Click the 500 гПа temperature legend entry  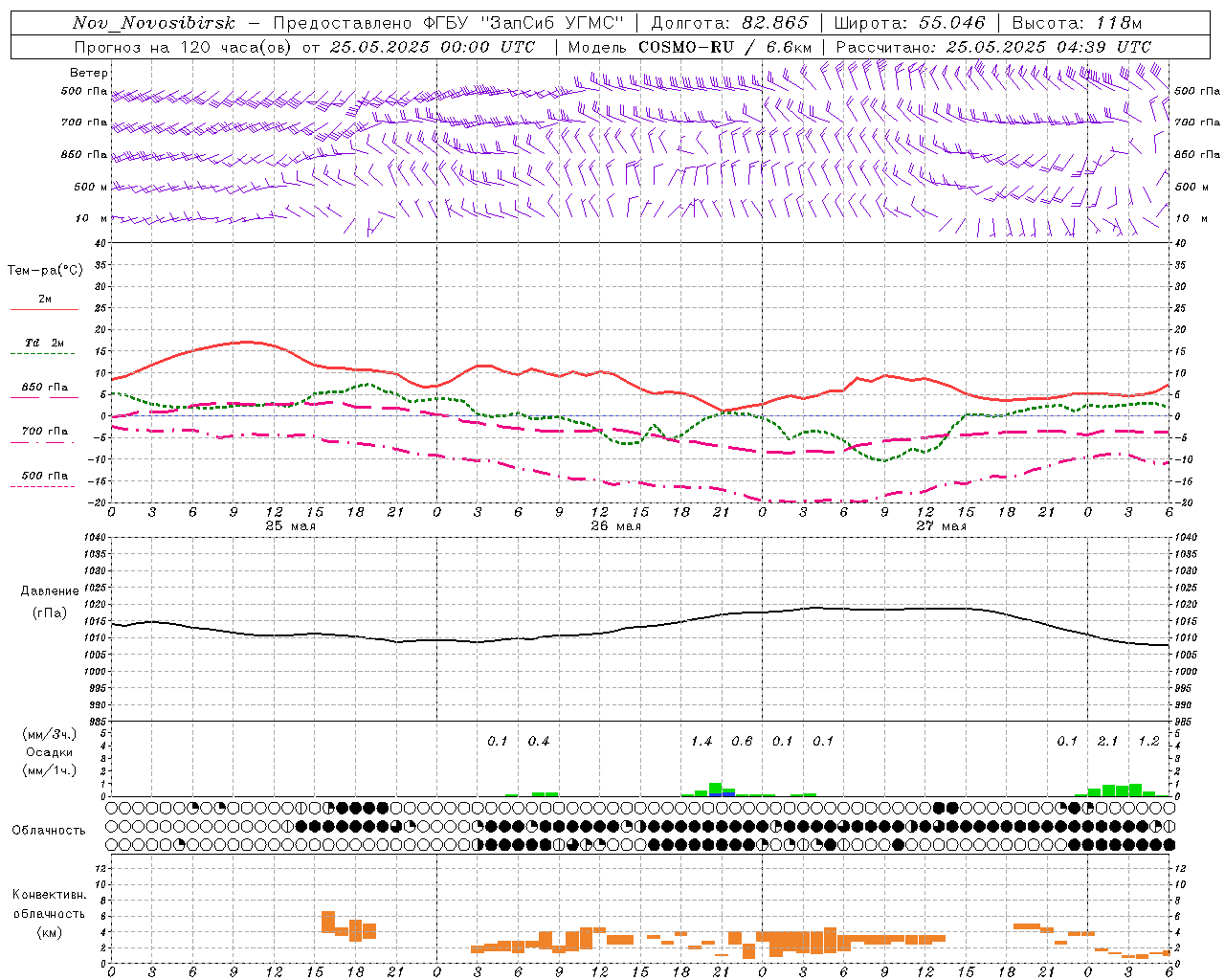[45, 476]
